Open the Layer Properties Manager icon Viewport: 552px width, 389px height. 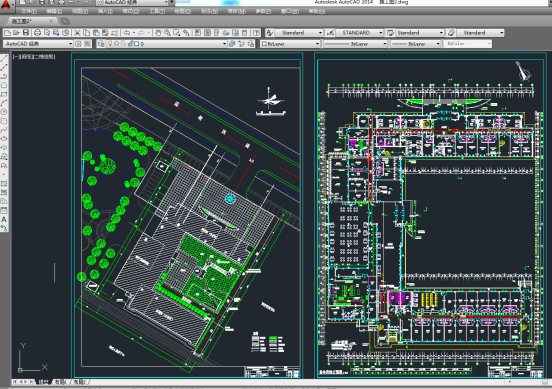(x=101, y=44)
